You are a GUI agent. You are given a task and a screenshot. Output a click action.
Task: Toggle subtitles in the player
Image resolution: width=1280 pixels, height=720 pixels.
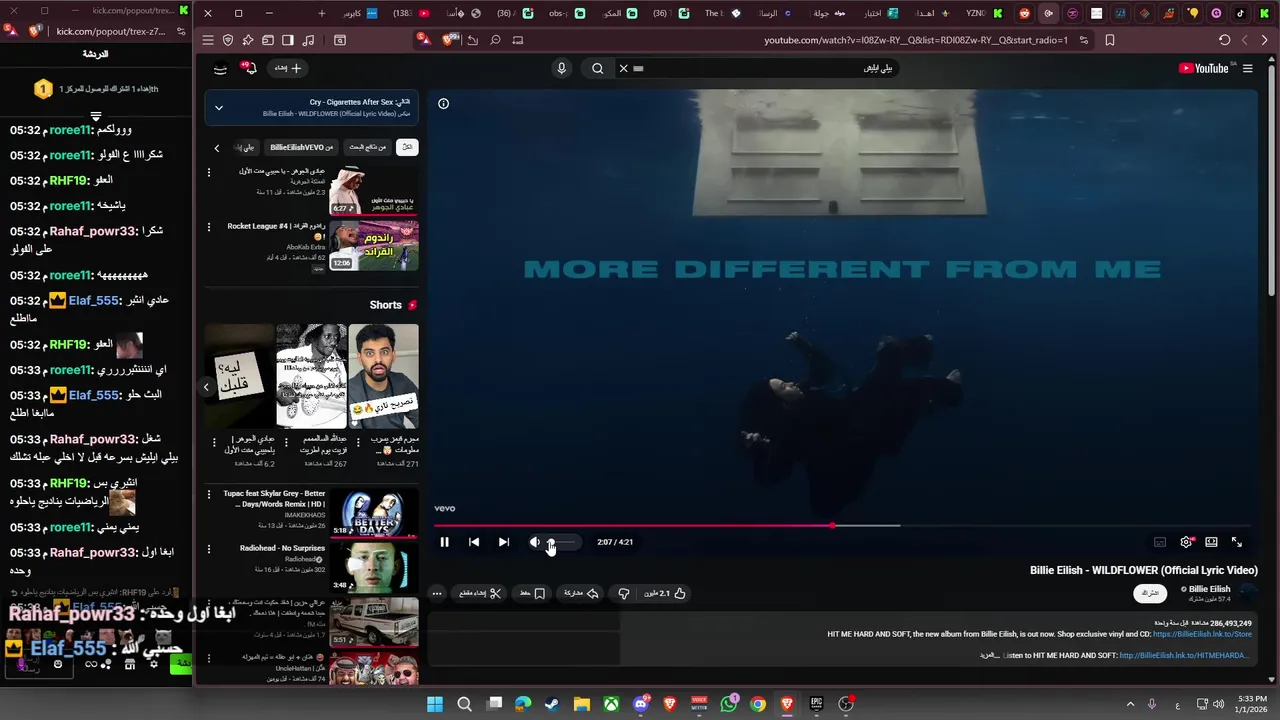pos(1160,542)
